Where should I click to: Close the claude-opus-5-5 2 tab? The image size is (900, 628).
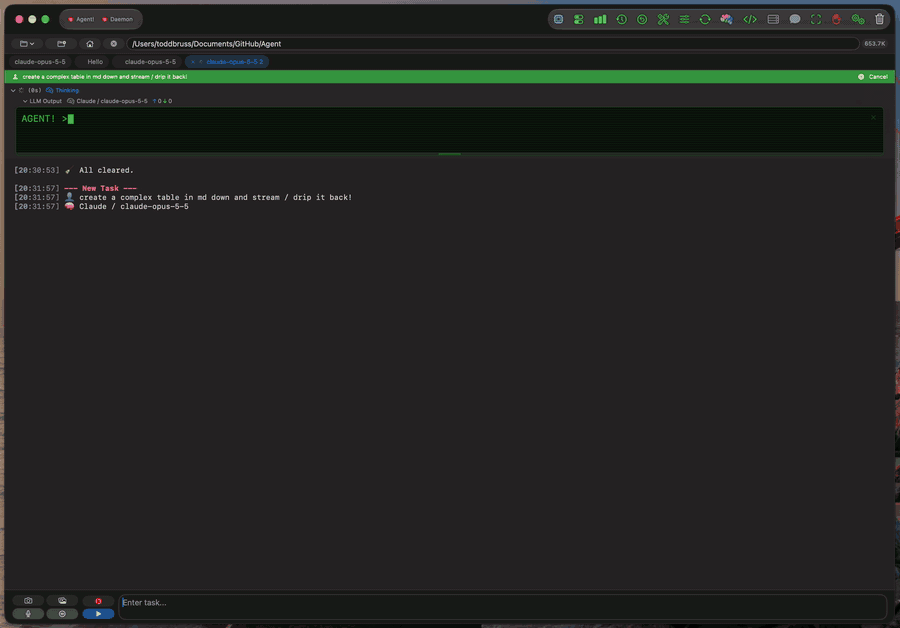coord(193,61)
